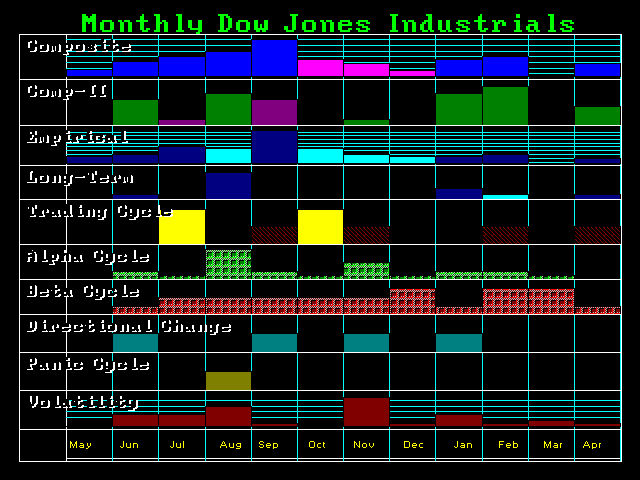Click the cyan Empirical bar for October

coord(320,156)
